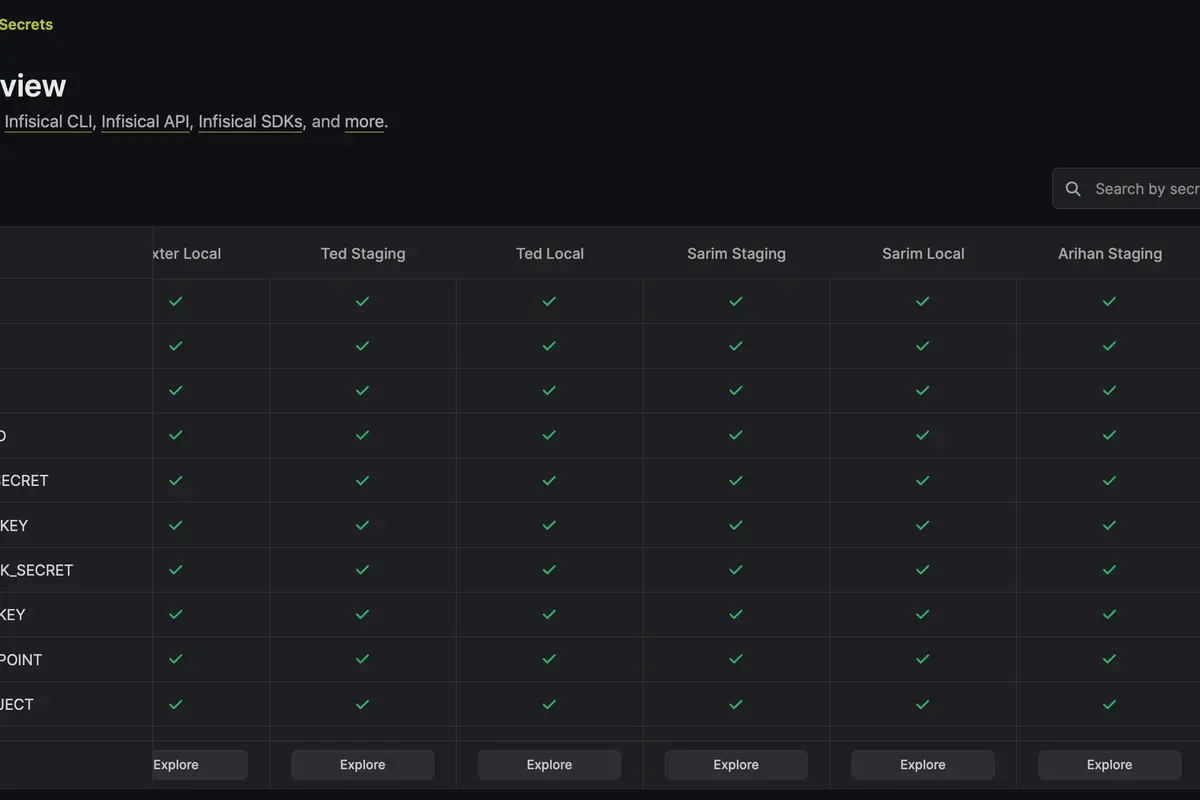Click Sarim Staging checkmark in K_SECRET row
Screen dimensions: 1200x800
736,570
